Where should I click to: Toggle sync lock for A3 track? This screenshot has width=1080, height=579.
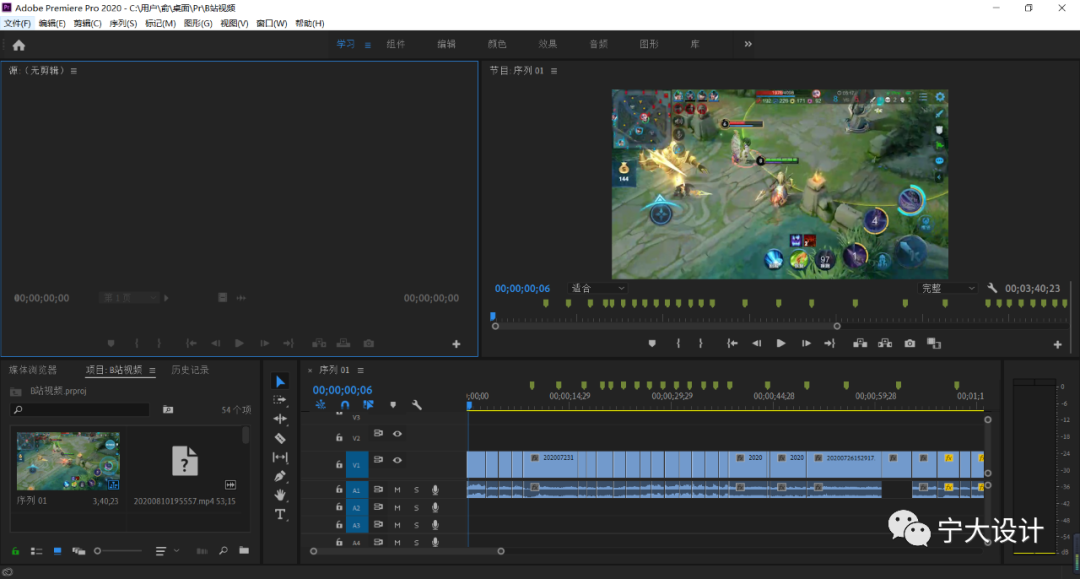(378, 525)
